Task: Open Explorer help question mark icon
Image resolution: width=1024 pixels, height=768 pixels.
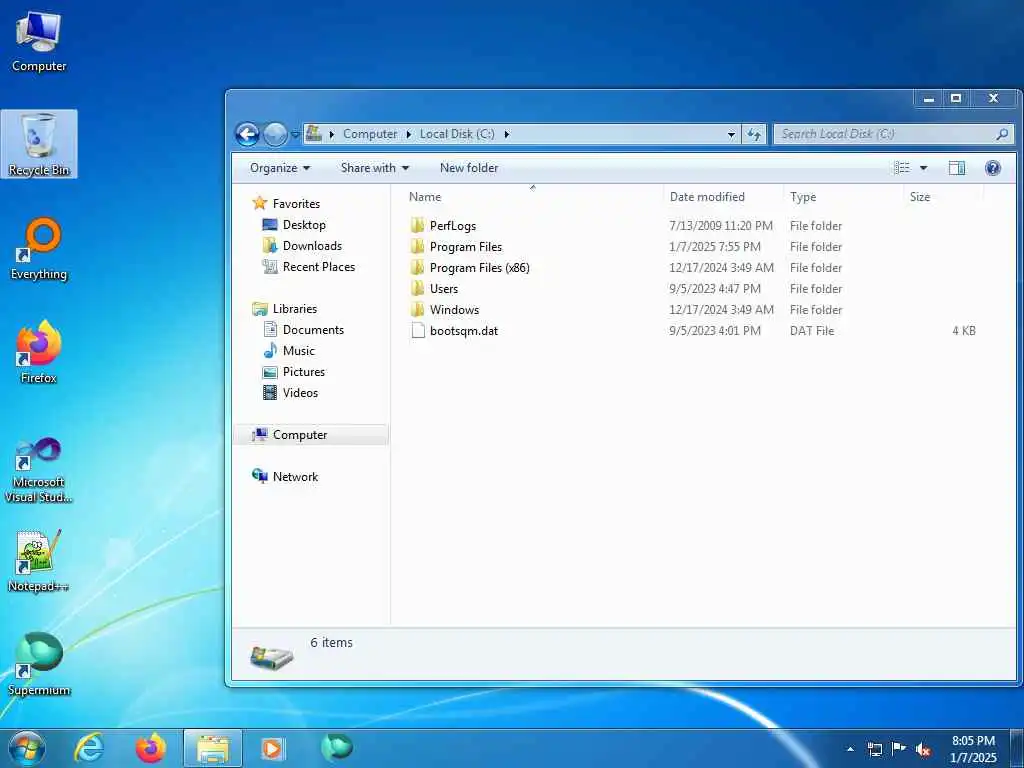Action: point(993,168)
